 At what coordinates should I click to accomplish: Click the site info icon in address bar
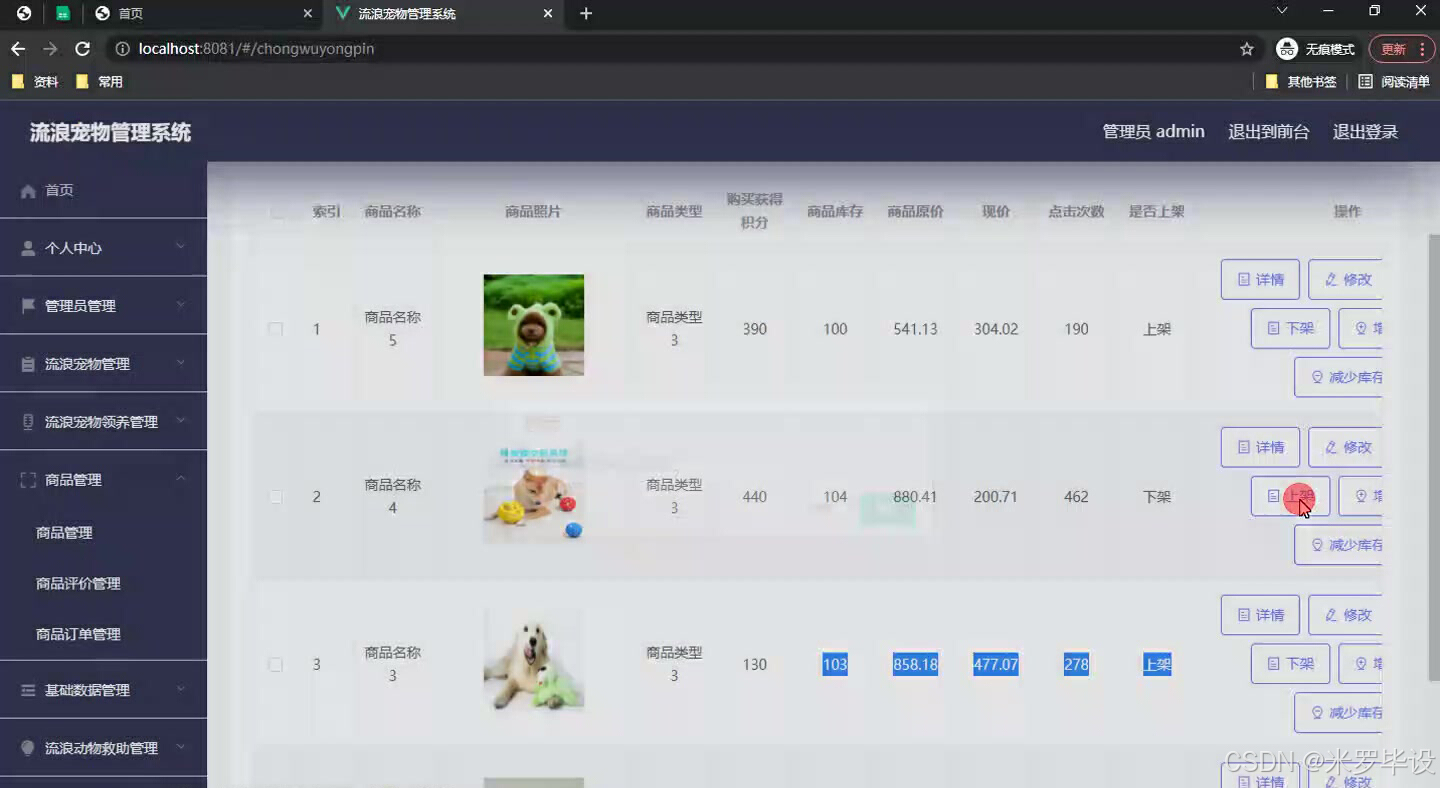coord(122,49)
